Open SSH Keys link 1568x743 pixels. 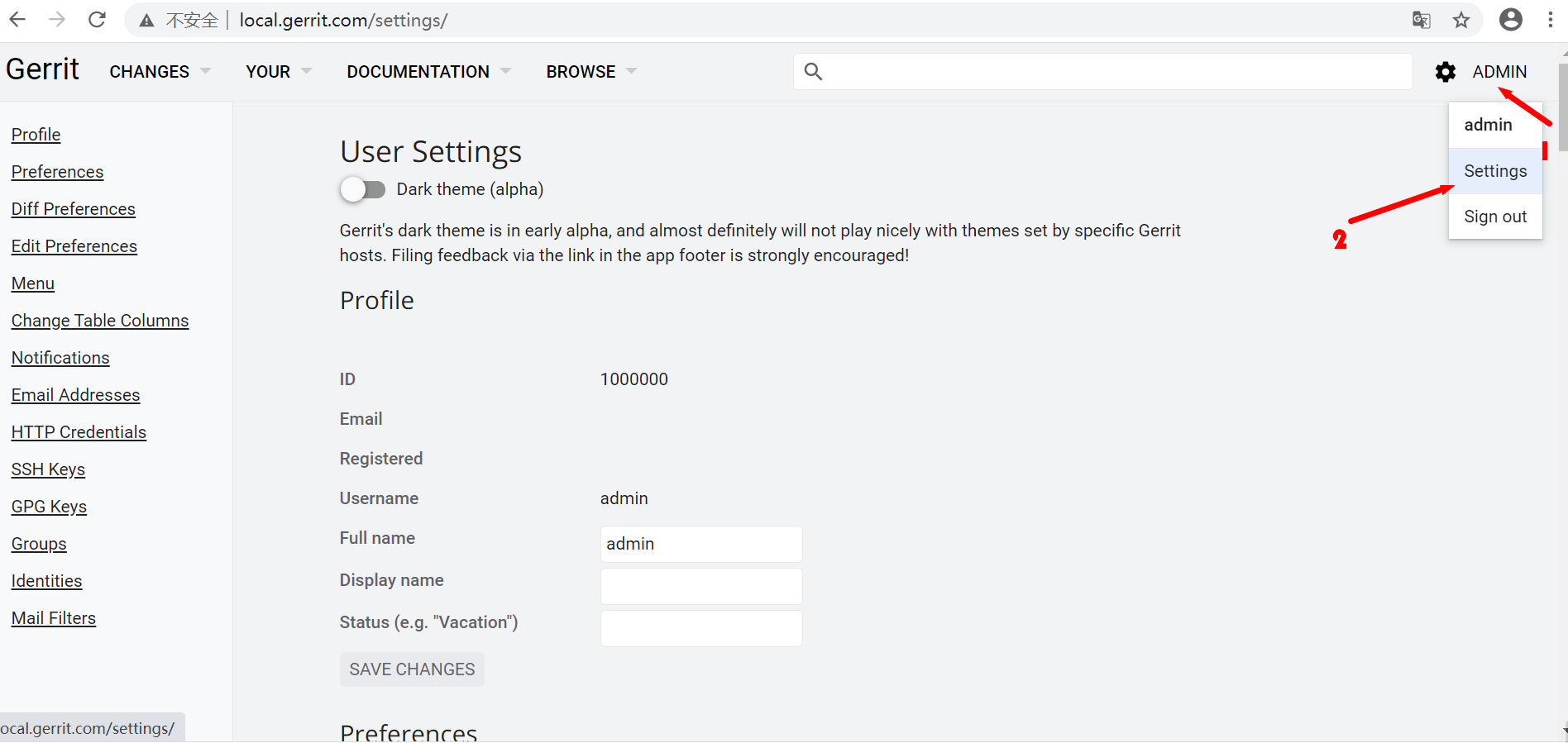coord(48,469)
